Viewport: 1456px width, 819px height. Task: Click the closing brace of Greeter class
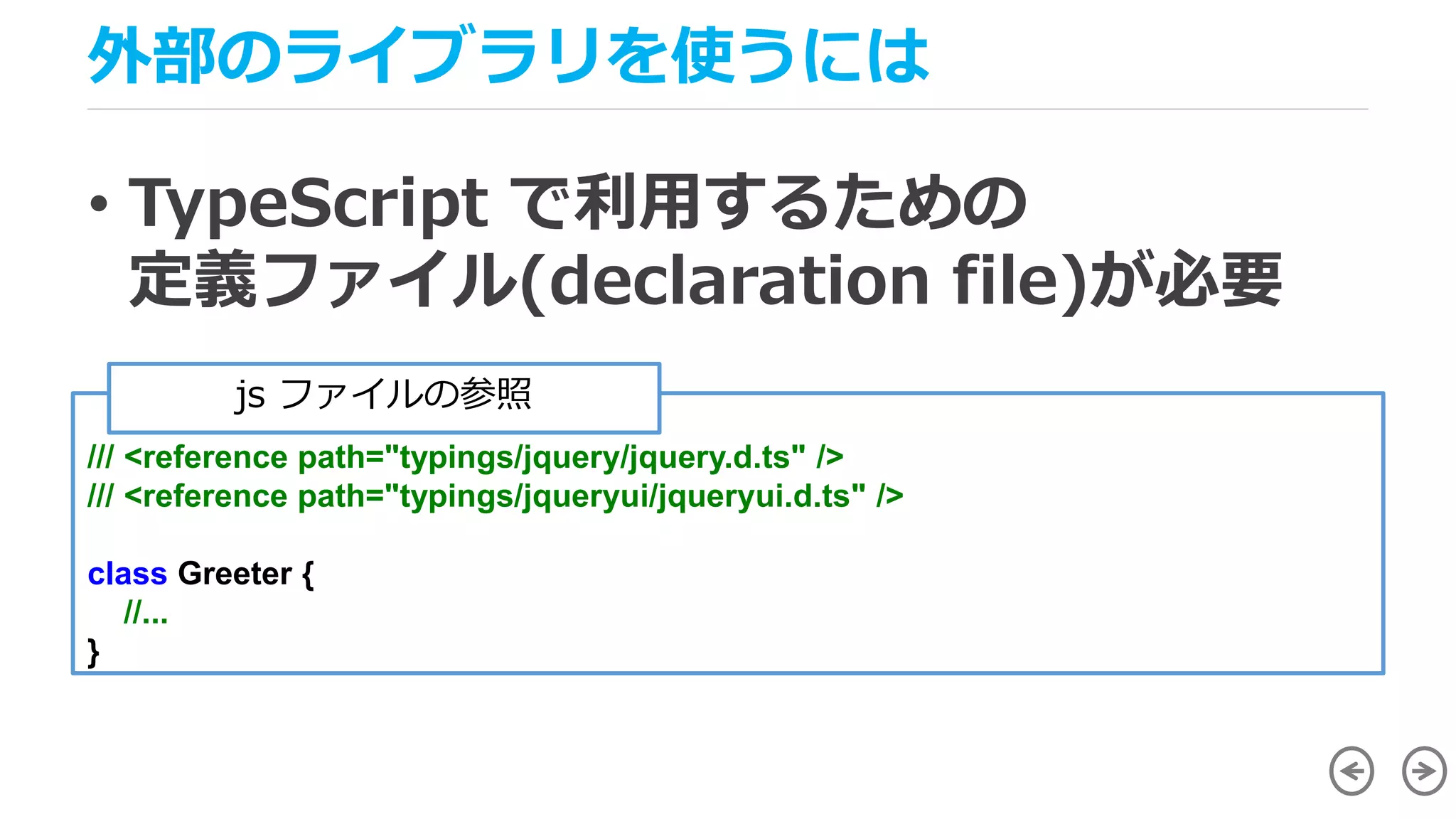click(x=93, y=652)
